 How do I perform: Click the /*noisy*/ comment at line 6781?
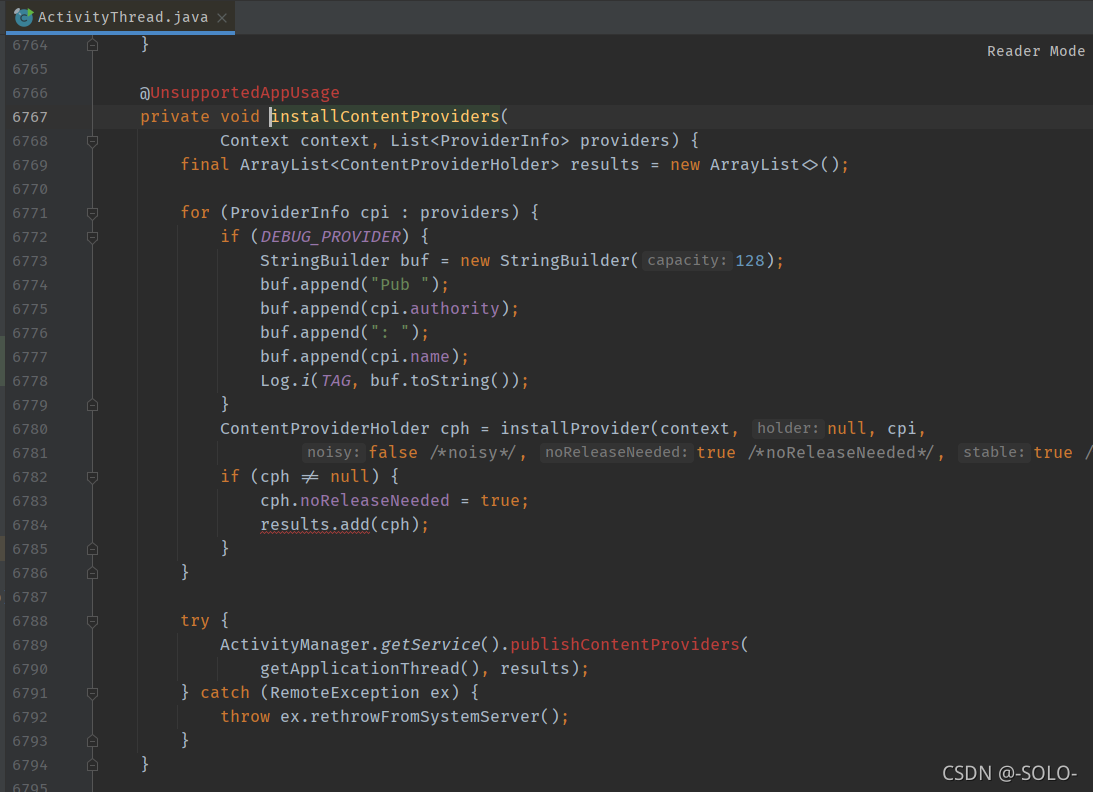coord(475,453)
